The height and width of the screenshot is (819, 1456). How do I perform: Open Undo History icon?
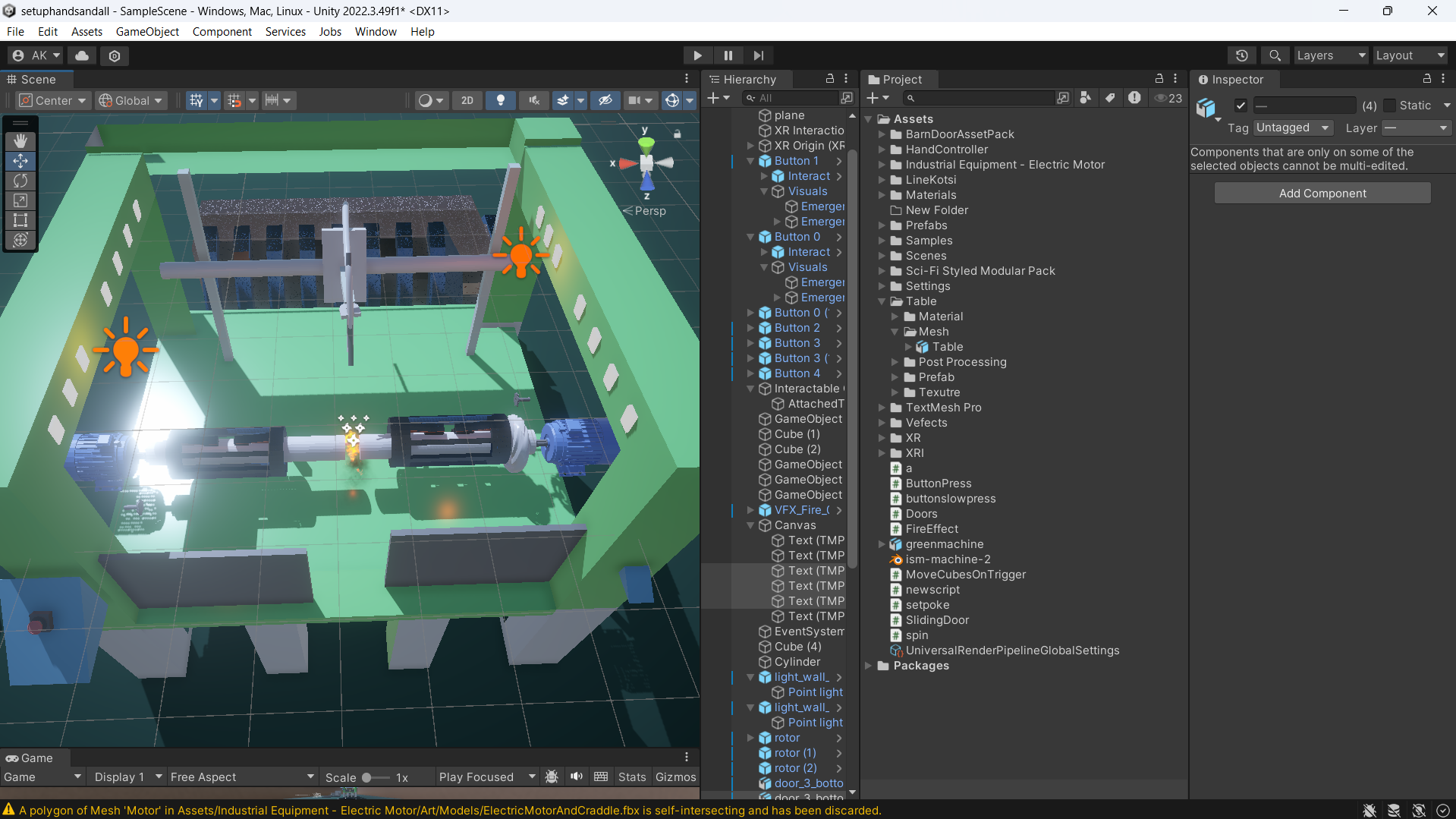point(1241,55)
